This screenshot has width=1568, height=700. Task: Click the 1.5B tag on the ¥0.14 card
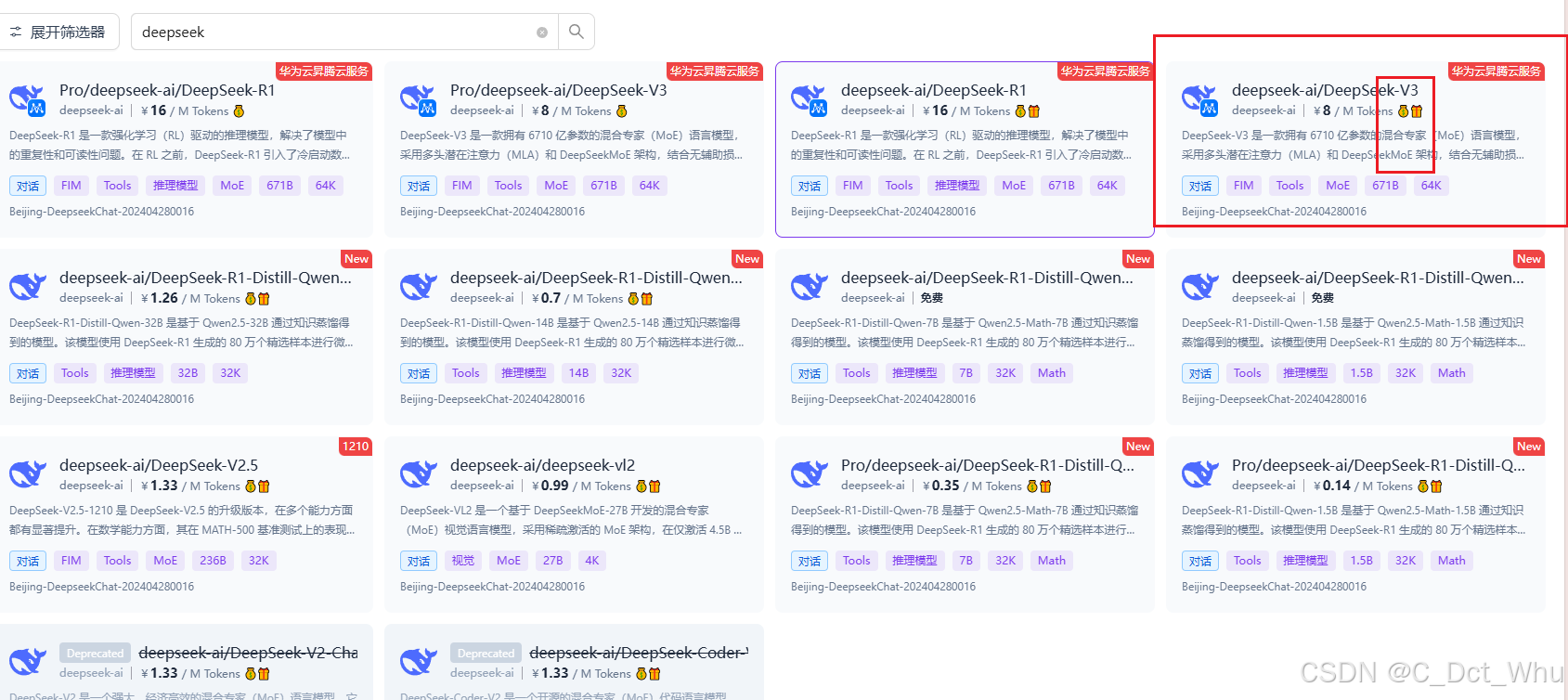tap(1362, 561)
